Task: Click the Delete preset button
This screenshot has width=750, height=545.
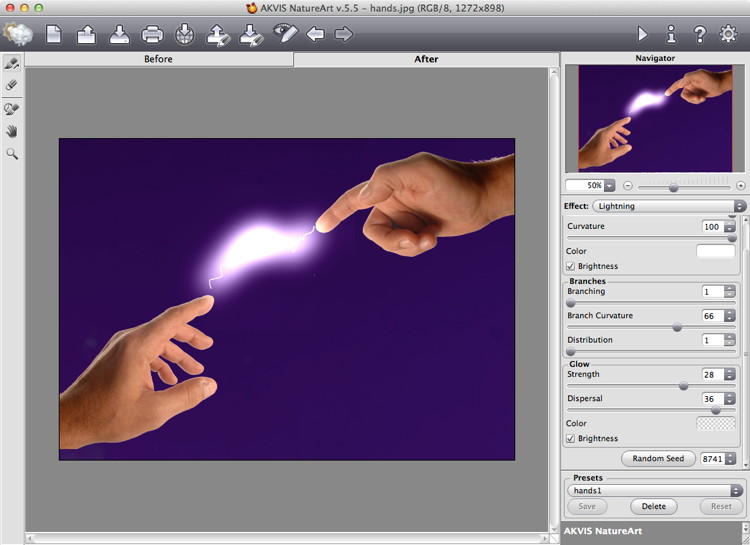Action: pos(654,506)
